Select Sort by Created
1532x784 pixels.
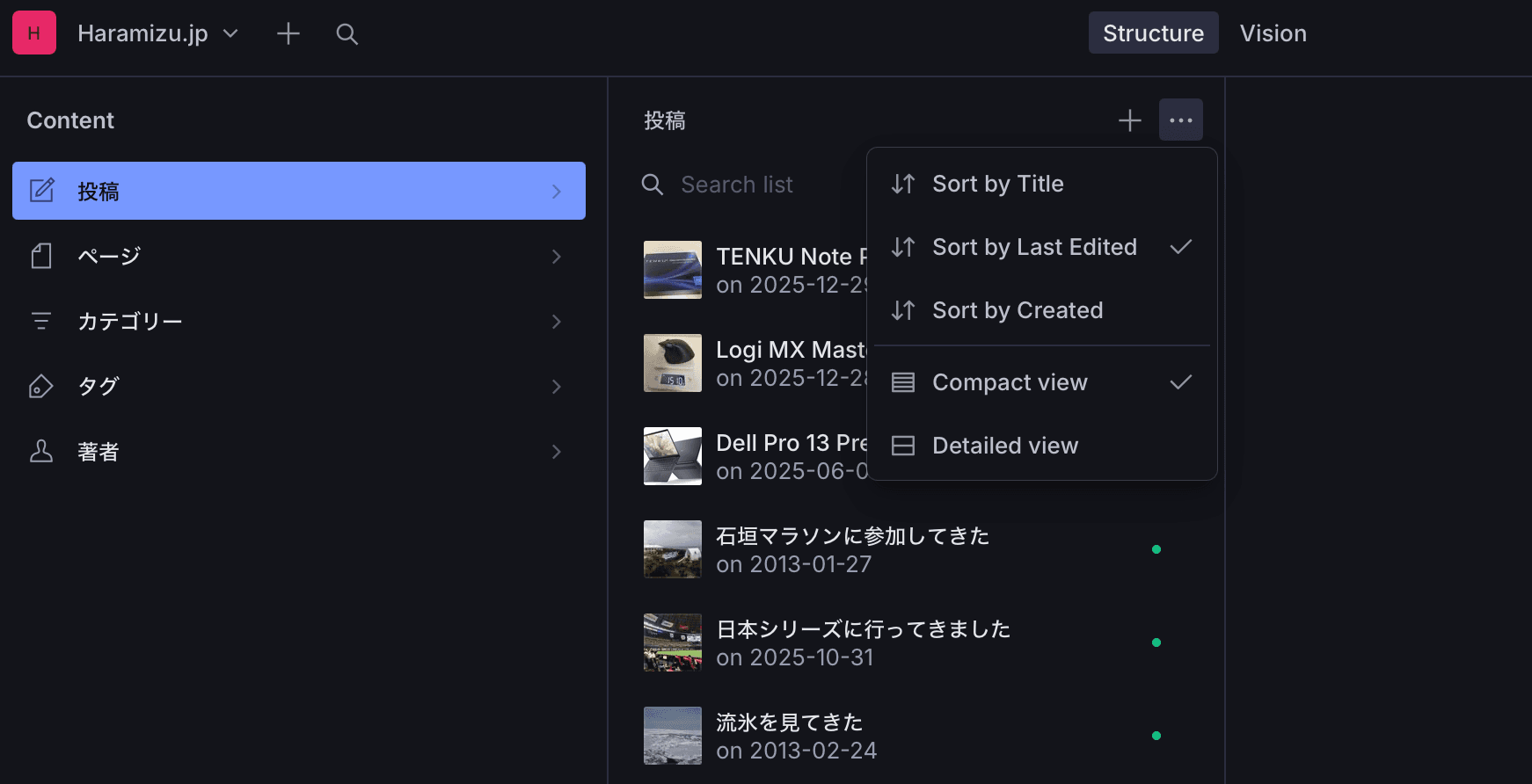coord(1017,310)
